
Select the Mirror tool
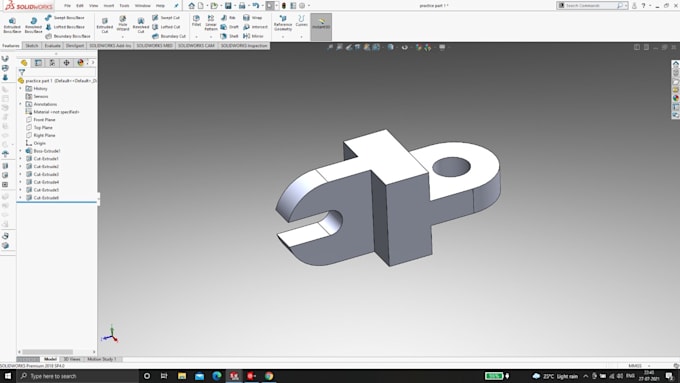coord(253,36)
